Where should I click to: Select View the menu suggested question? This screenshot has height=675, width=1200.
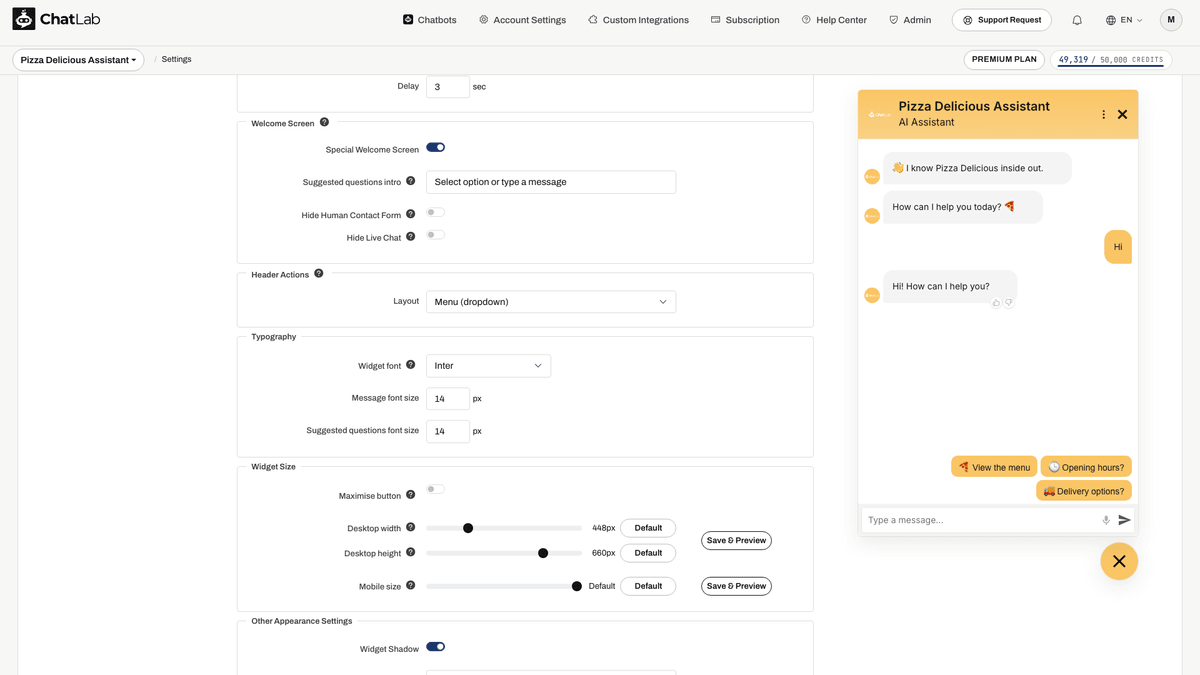[x=994, y=467]
